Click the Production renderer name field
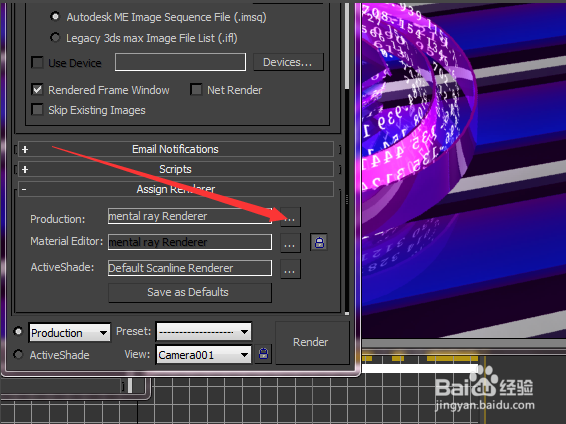The image size is (566, 424). [190, 216]
